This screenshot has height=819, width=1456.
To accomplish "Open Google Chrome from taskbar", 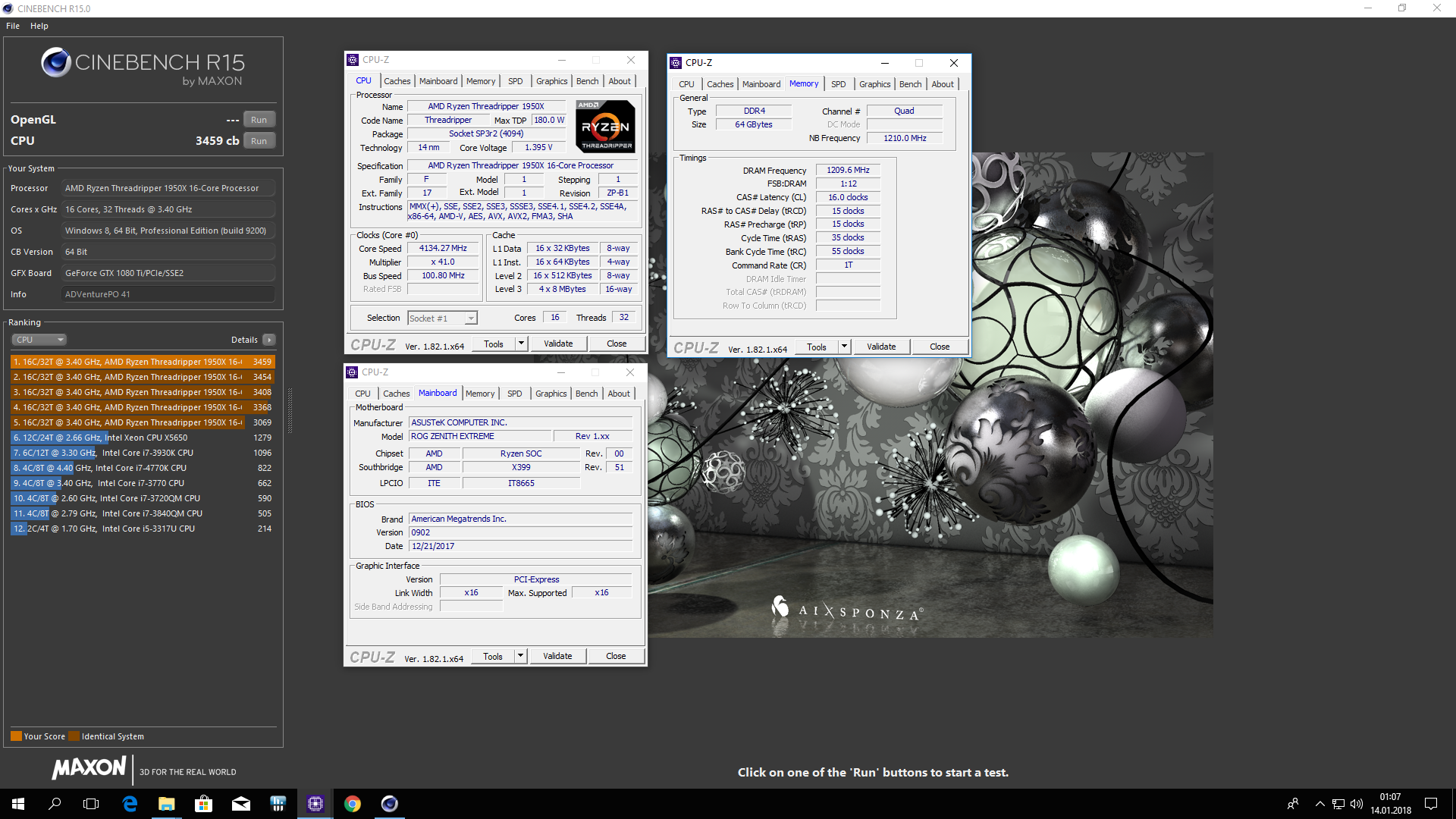I will click(x=353, y=804).
